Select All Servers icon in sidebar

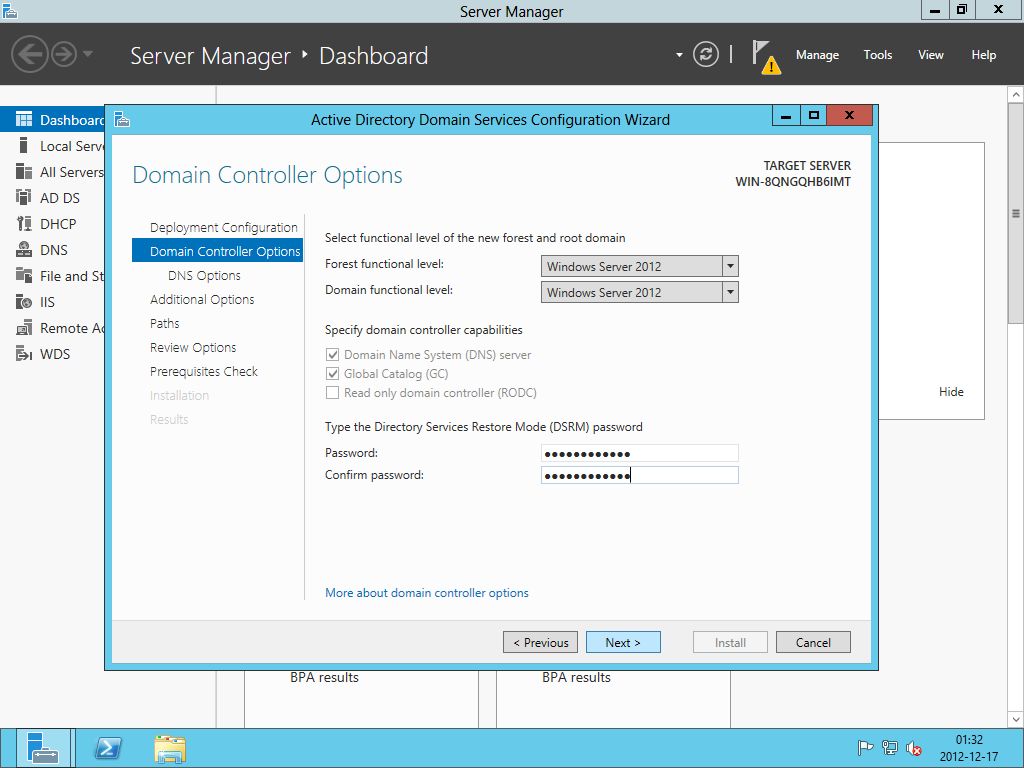[24, 171]
